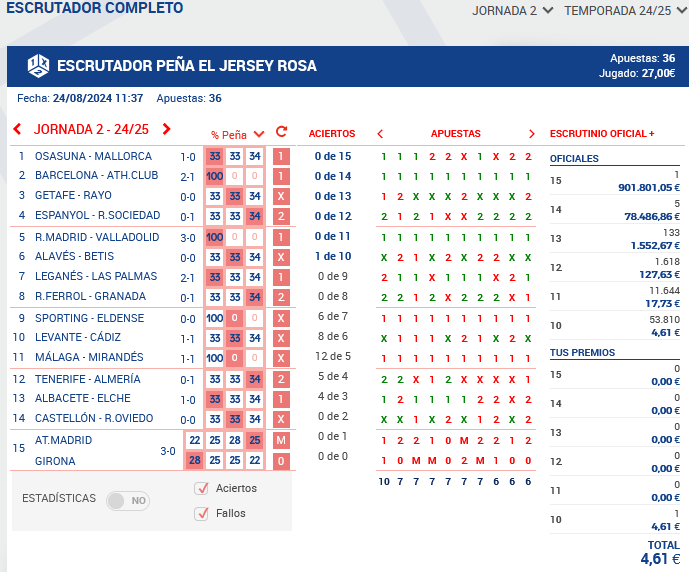This screenshot has width=689, height=572.
Task: Click the ESCRUTADOR COMPLETO page title
Action: coord(94,8)
